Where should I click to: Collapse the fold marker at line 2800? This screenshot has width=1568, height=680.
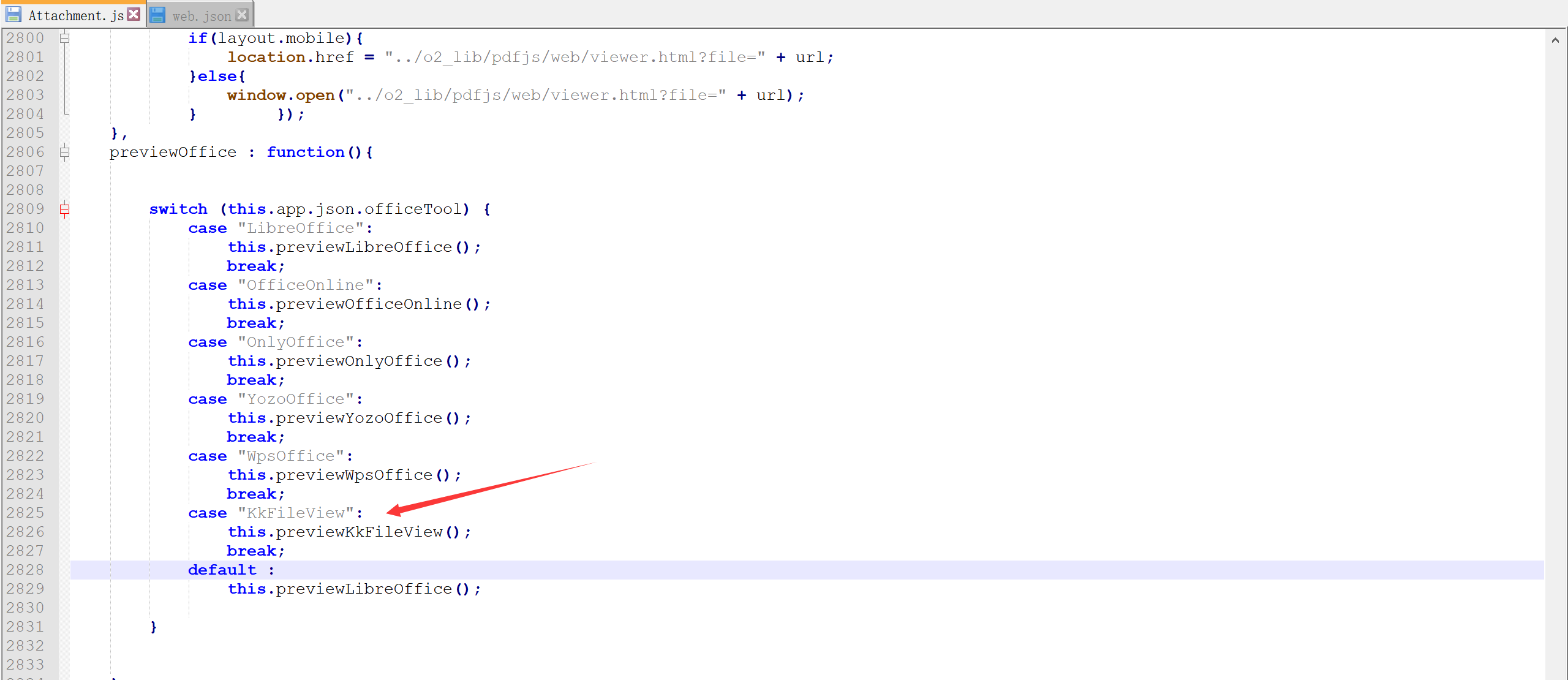[x=64, y=38]
